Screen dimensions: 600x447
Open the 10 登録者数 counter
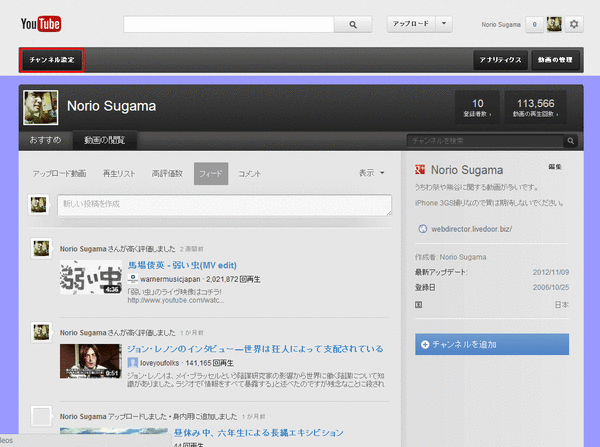[x=477, y=108]
